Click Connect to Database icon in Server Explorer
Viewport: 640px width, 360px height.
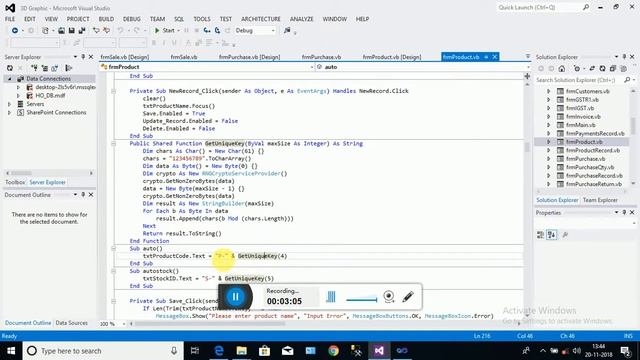(34, 68)
